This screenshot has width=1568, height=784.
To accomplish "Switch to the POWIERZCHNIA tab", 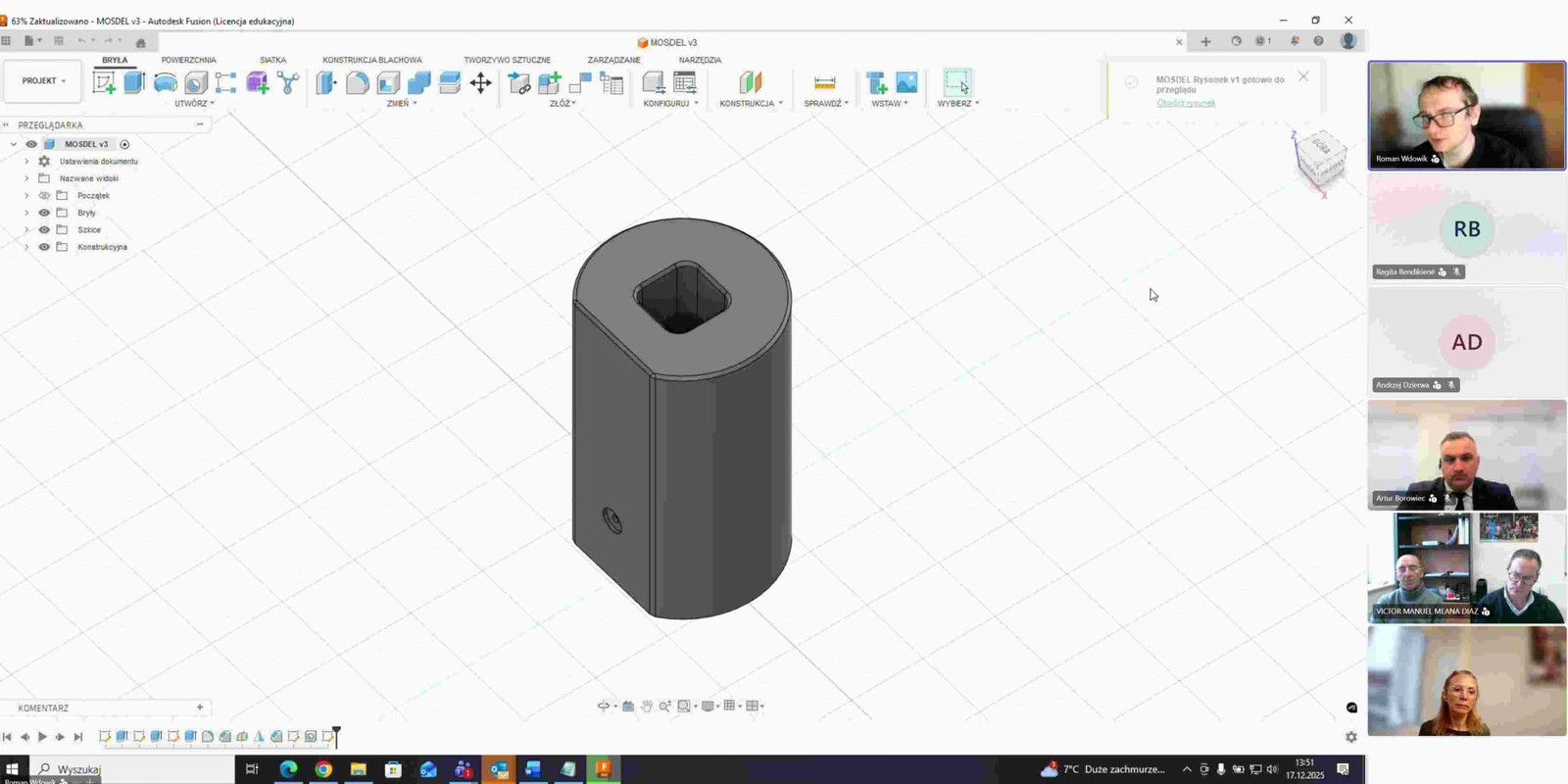I will pyautogui.click(x=188, y=60).
